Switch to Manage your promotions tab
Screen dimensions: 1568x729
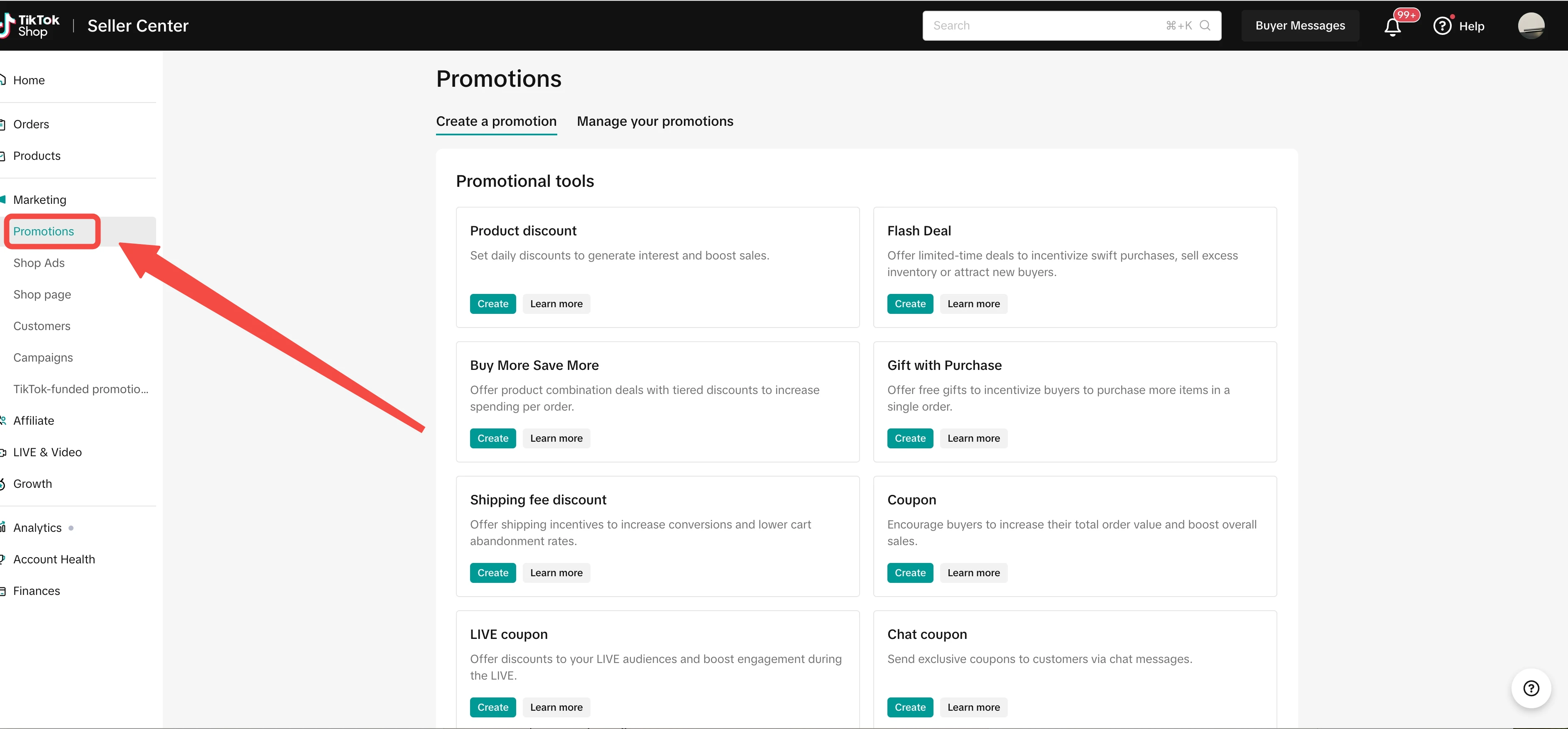[x=655, y=121]
